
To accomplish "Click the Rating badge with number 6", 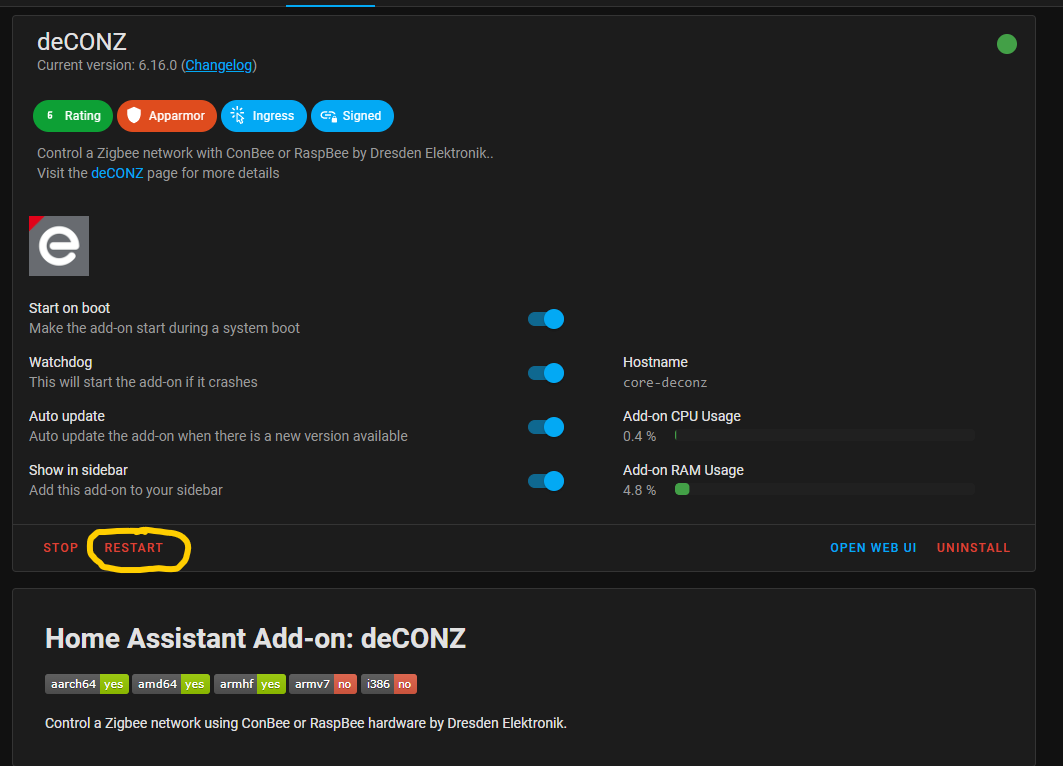I will (x=73, y=116).
